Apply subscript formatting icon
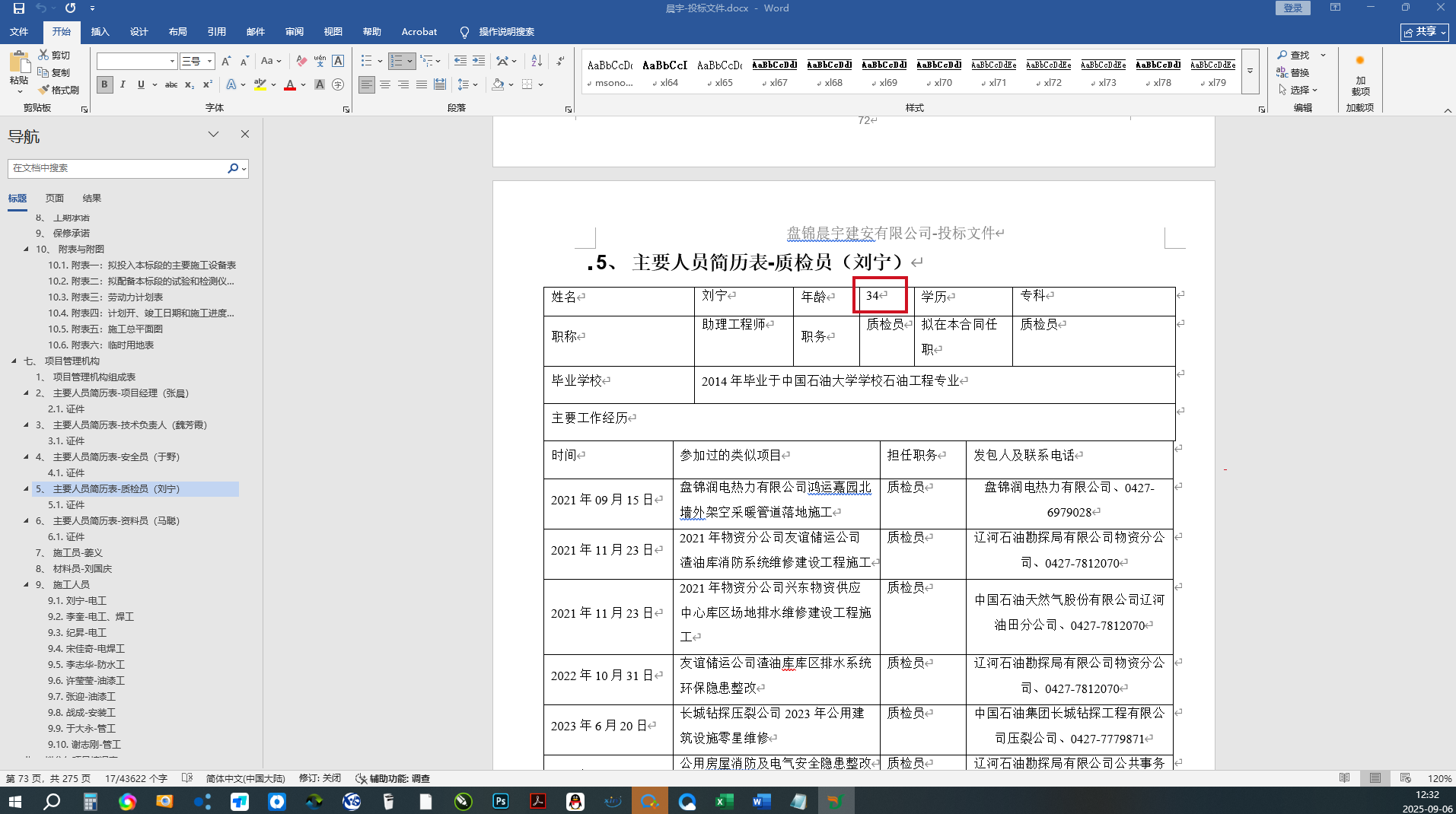This screenshot has height=814, width=1456. click(x=190, y=84)
